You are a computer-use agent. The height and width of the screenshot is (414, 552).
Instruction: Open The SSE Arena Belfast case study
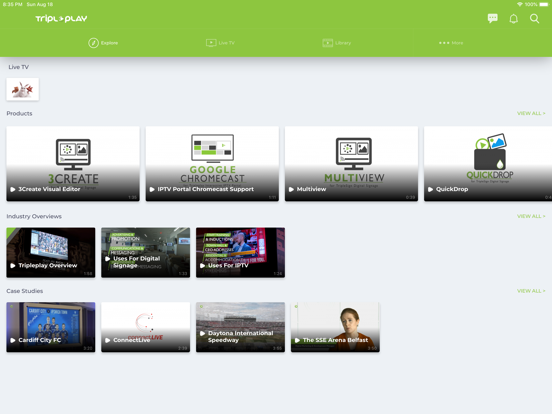335,327
